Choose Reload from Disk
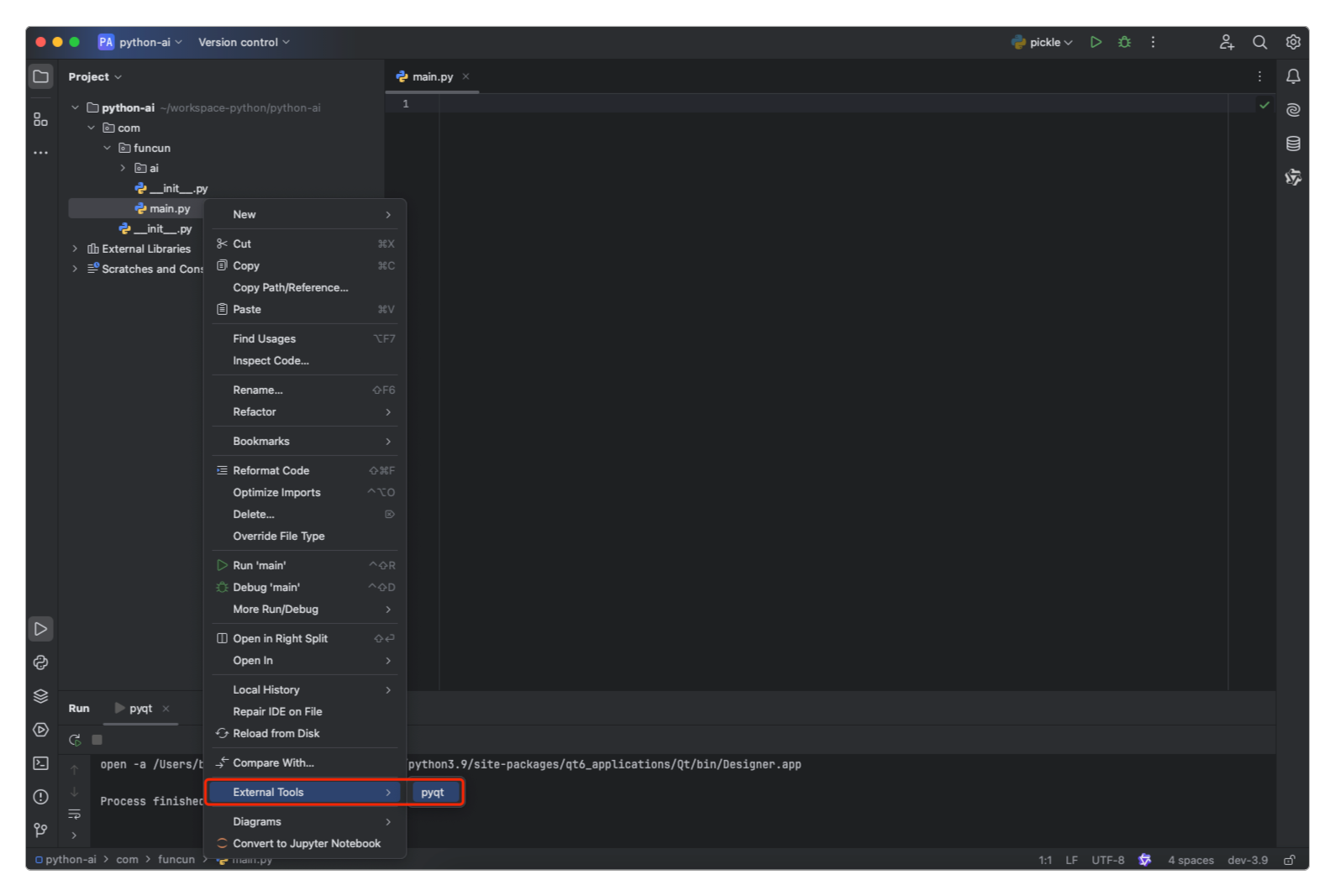1335x896 pixels. [305, 733]
